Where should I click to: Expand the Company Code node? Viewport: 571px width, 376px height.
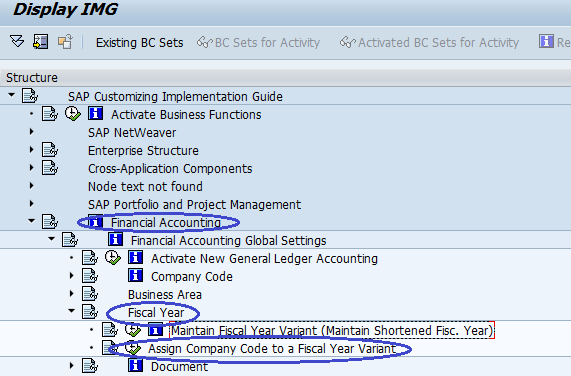(x=72, y=276)
